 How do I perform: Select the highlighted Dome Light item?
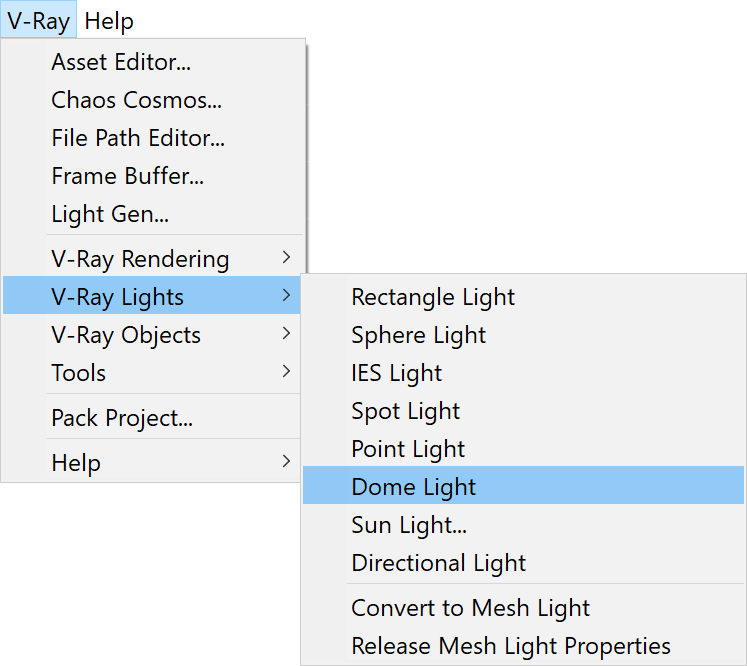pyautogui.click(x=523, y=485)
